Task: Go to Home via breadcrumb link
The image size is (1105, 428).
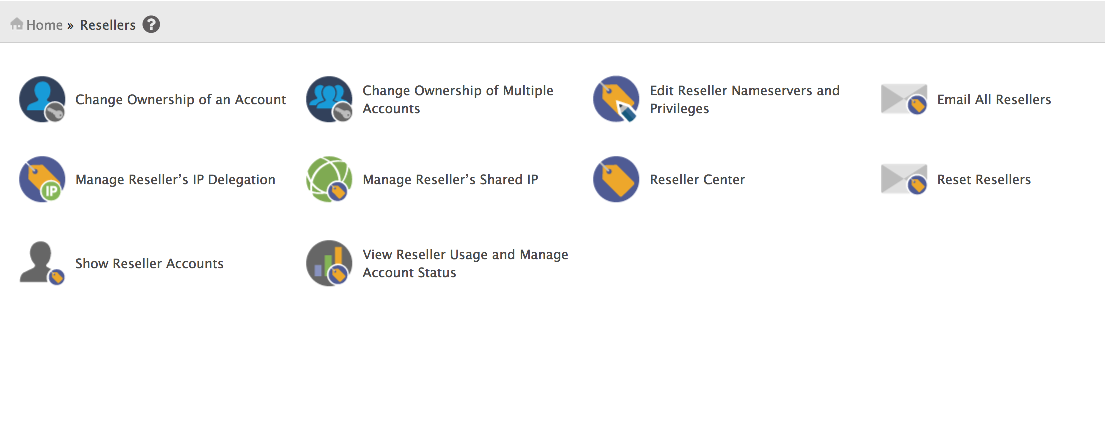Action: [44, 25]
